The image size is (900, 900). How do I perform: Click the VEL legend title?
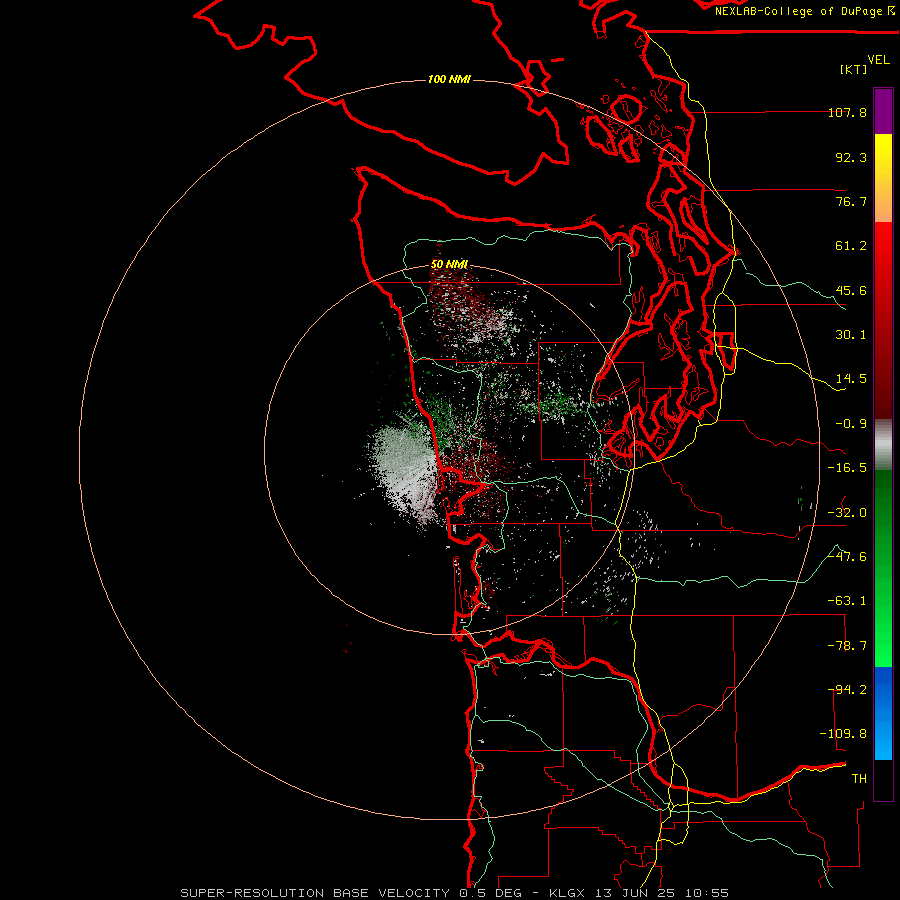[878, 60]
